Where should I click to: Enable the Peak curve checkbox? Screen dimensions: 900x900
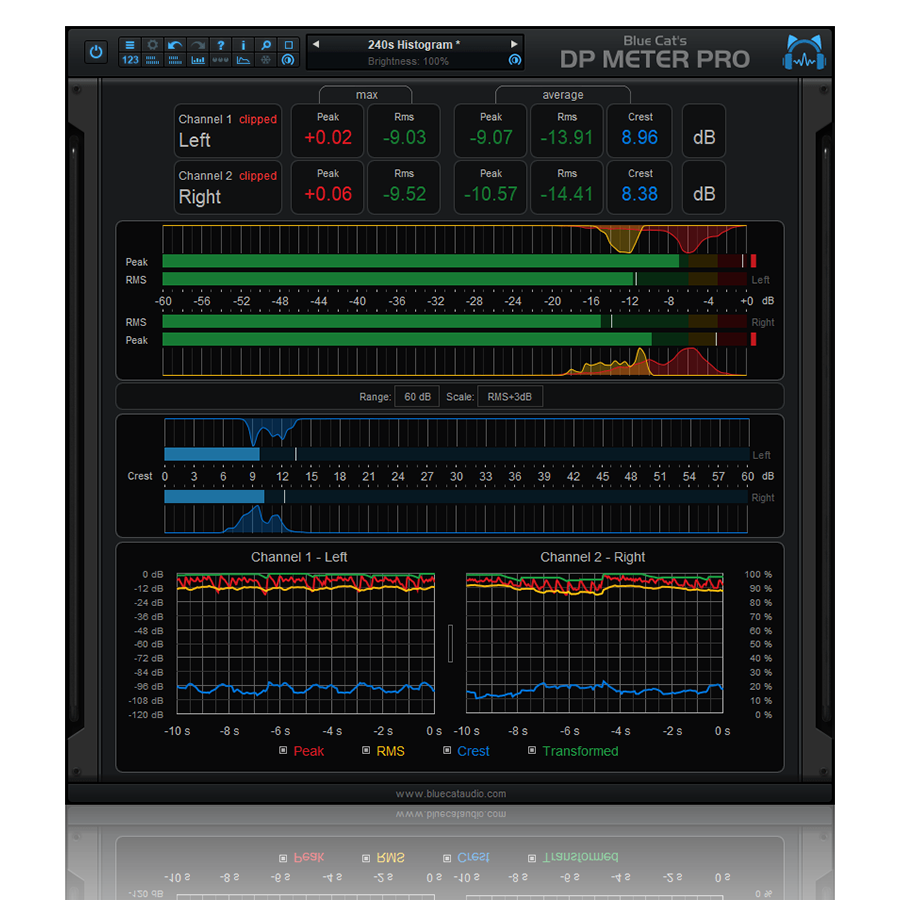(282, 751)
